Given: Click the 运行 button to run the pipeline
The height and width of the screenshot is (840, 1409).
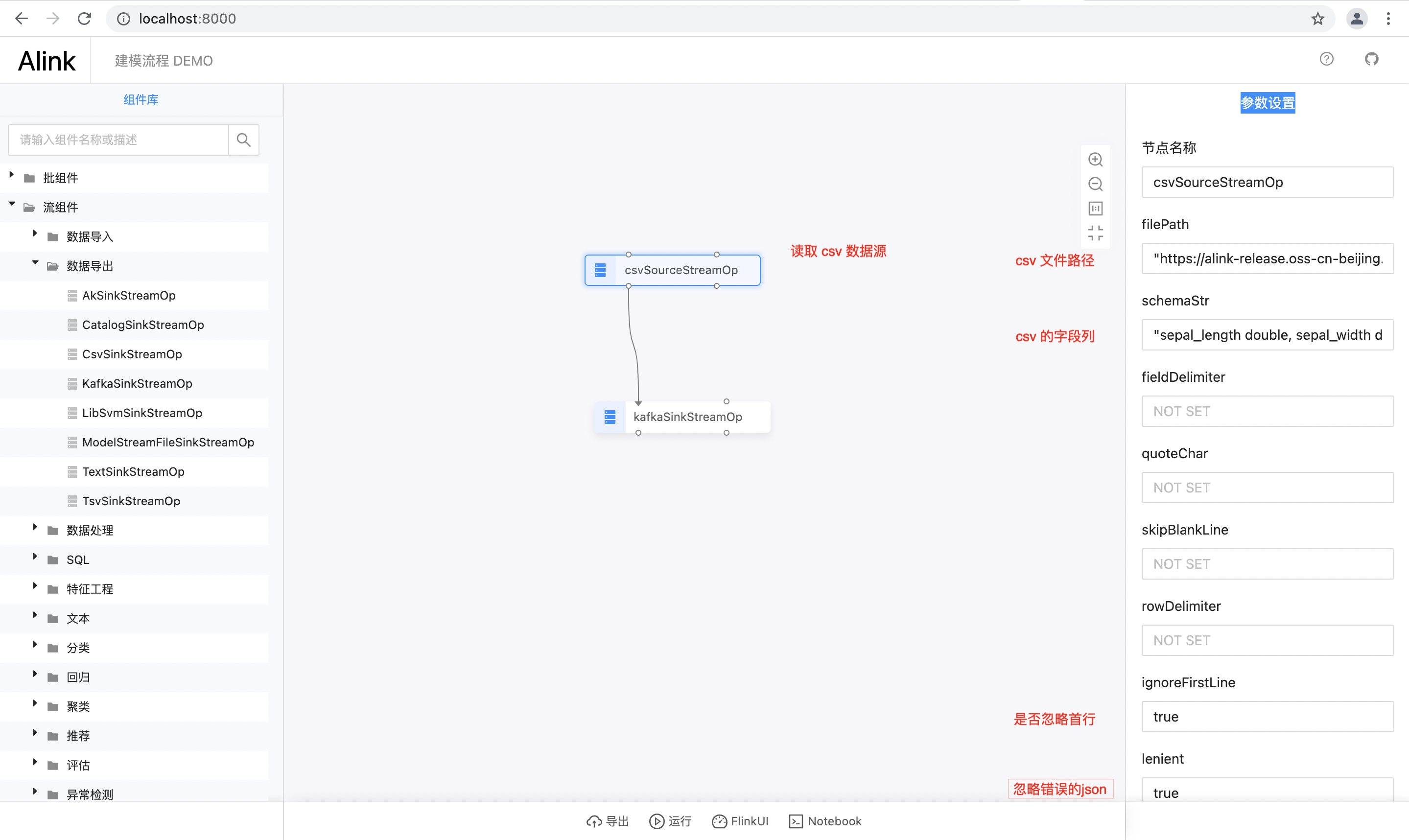Looking at the screenshot, I should (670, 821).
